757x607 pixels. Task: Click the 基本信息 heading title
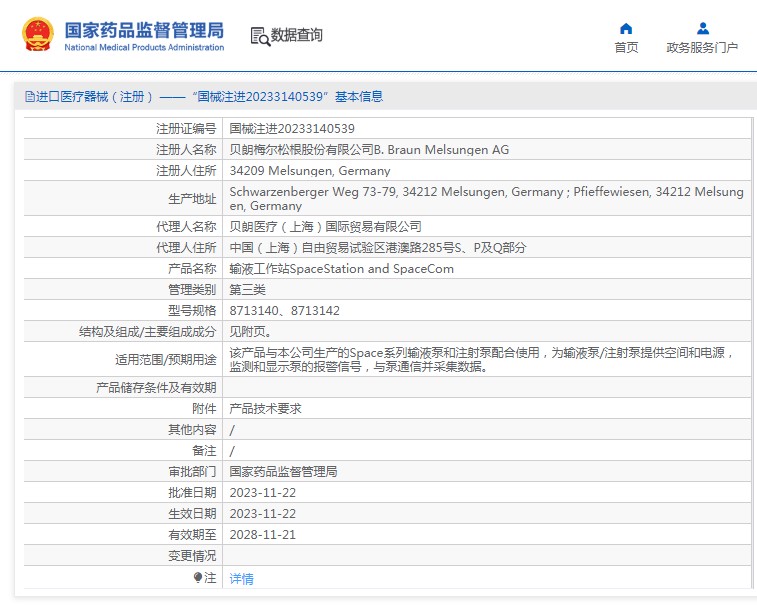point(359,97)
